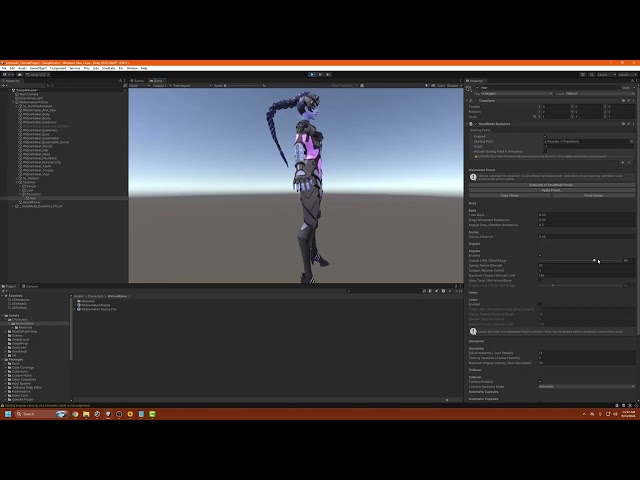
Task: Click the Step frame button
Action: pyautogui.click(x=328, y=75)
